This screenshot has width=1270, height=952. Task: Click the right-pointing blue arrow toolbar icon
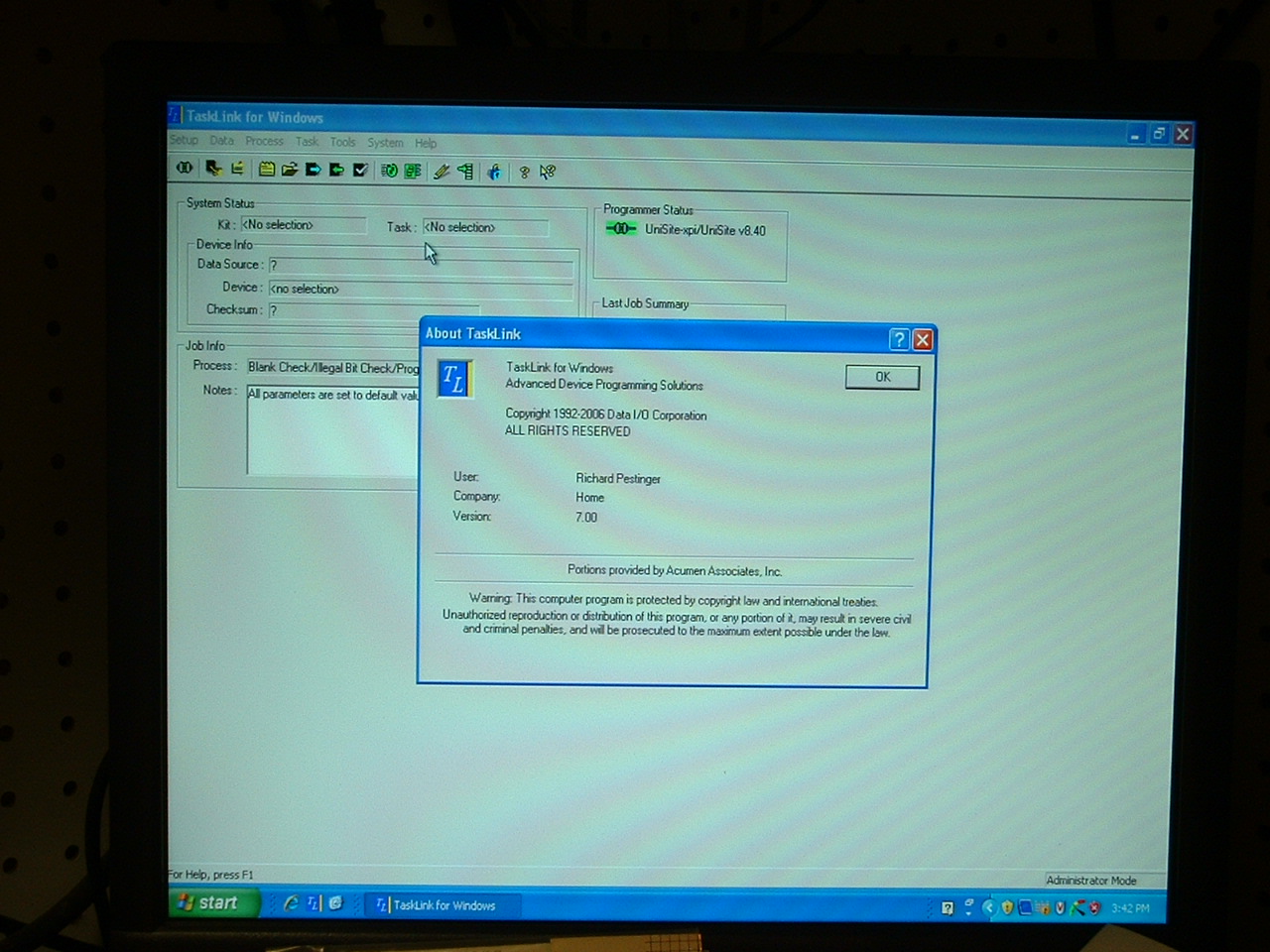[314, 170]
